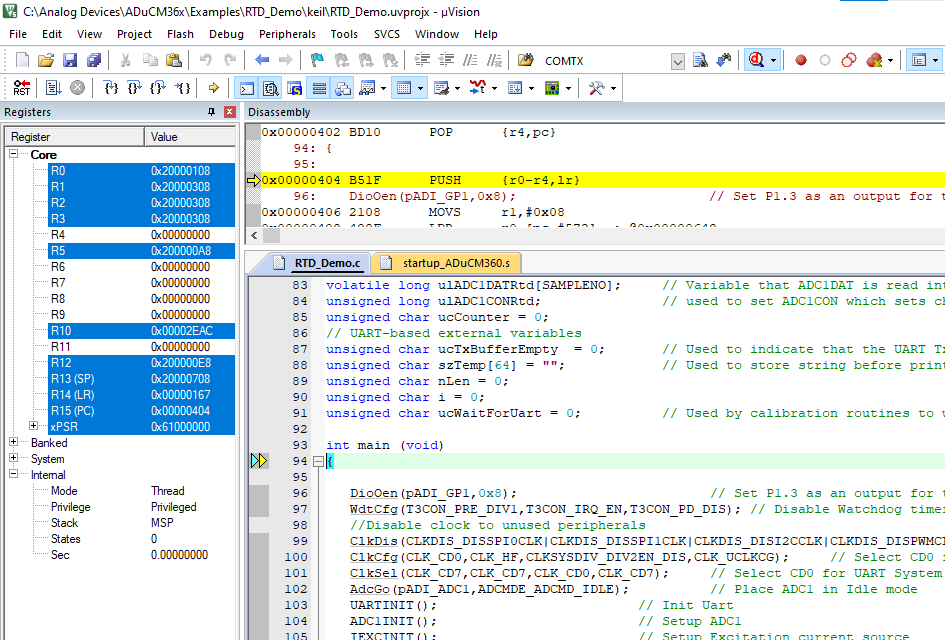Open the File menu
The width and height of the screenshot is (945, 640).
click(x=17, y=34)
